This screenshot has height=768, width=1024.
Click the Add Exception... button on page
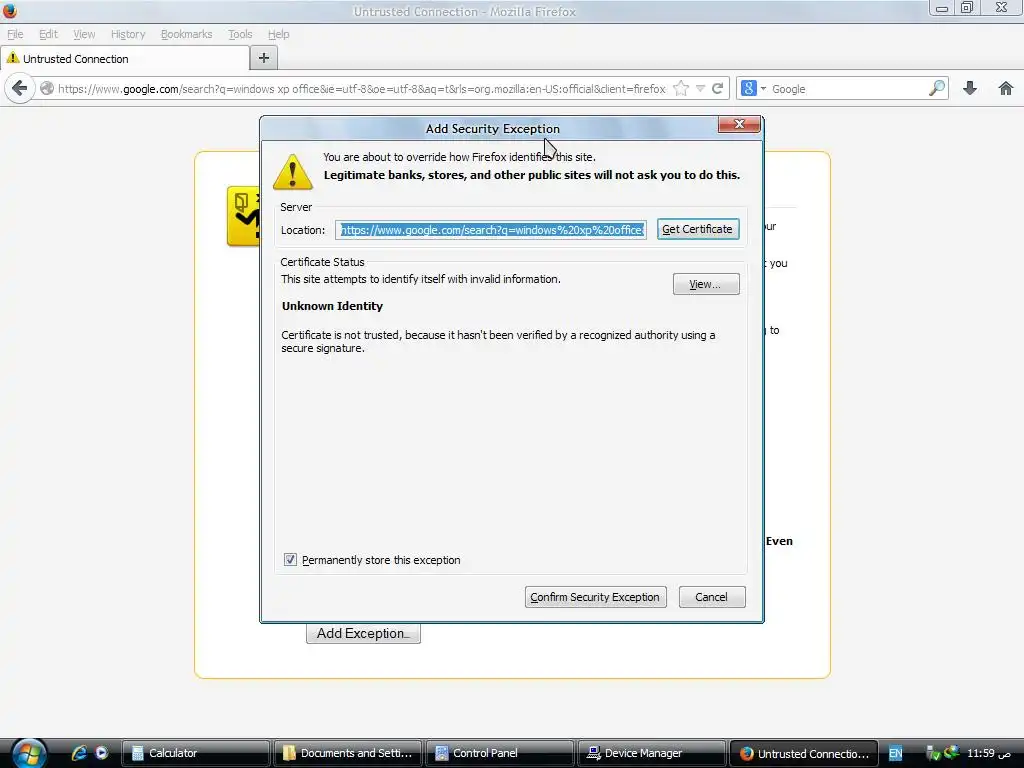pos(363,633)
